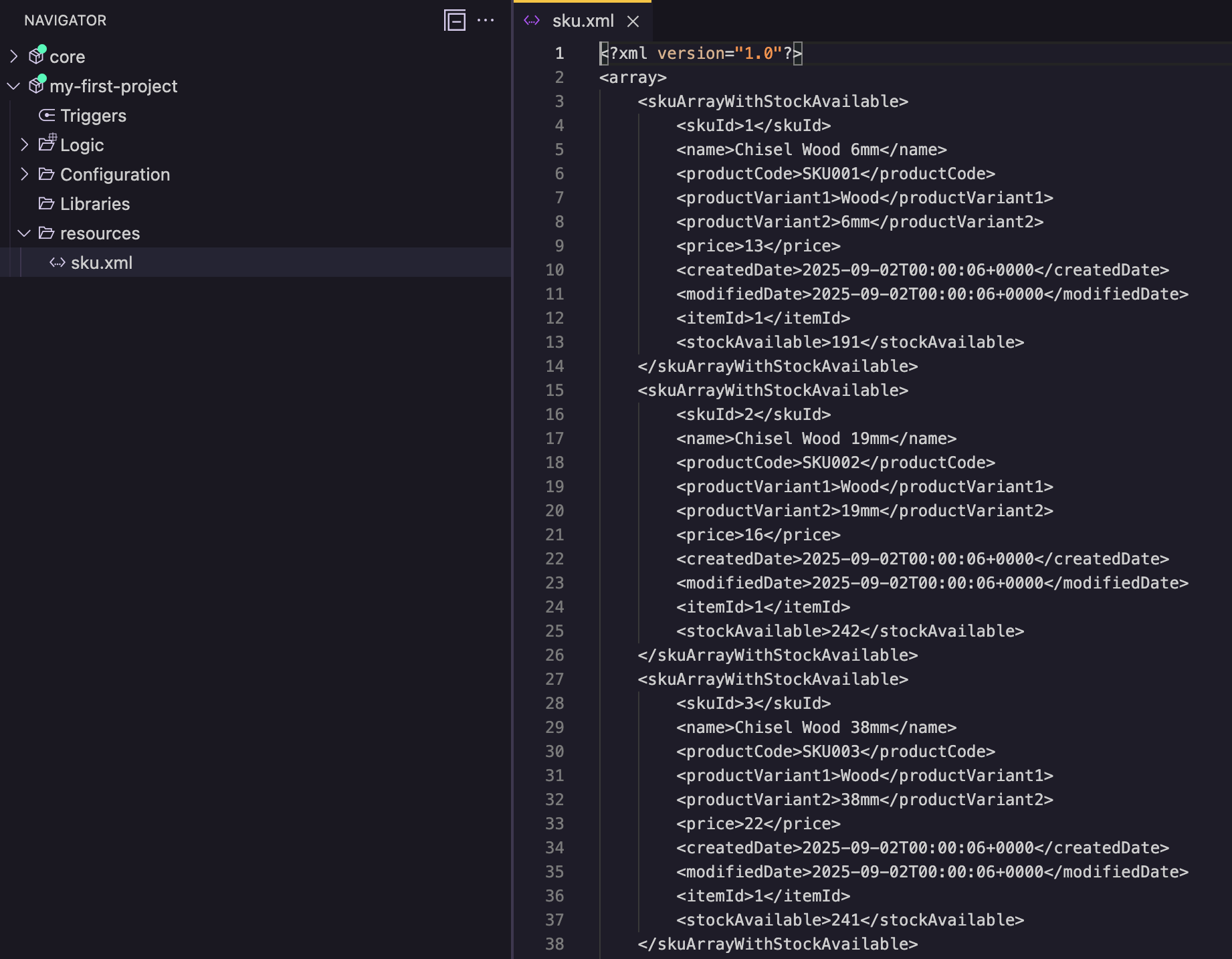Screen dimensions: 1232x959
Task: Click the skuId 2 line
Action: pos(753,414)
